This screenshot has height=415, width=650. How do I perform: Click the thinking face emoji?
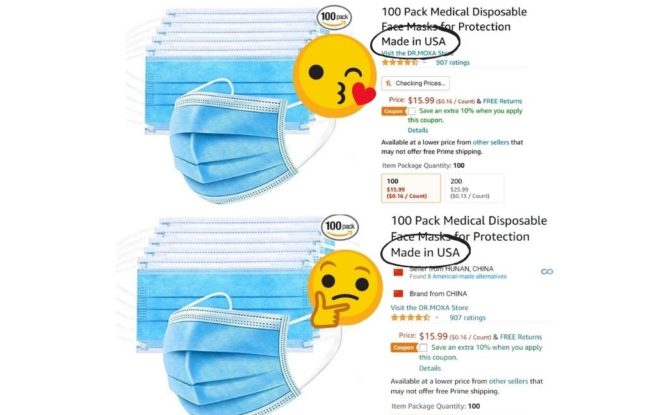[345, 289]
